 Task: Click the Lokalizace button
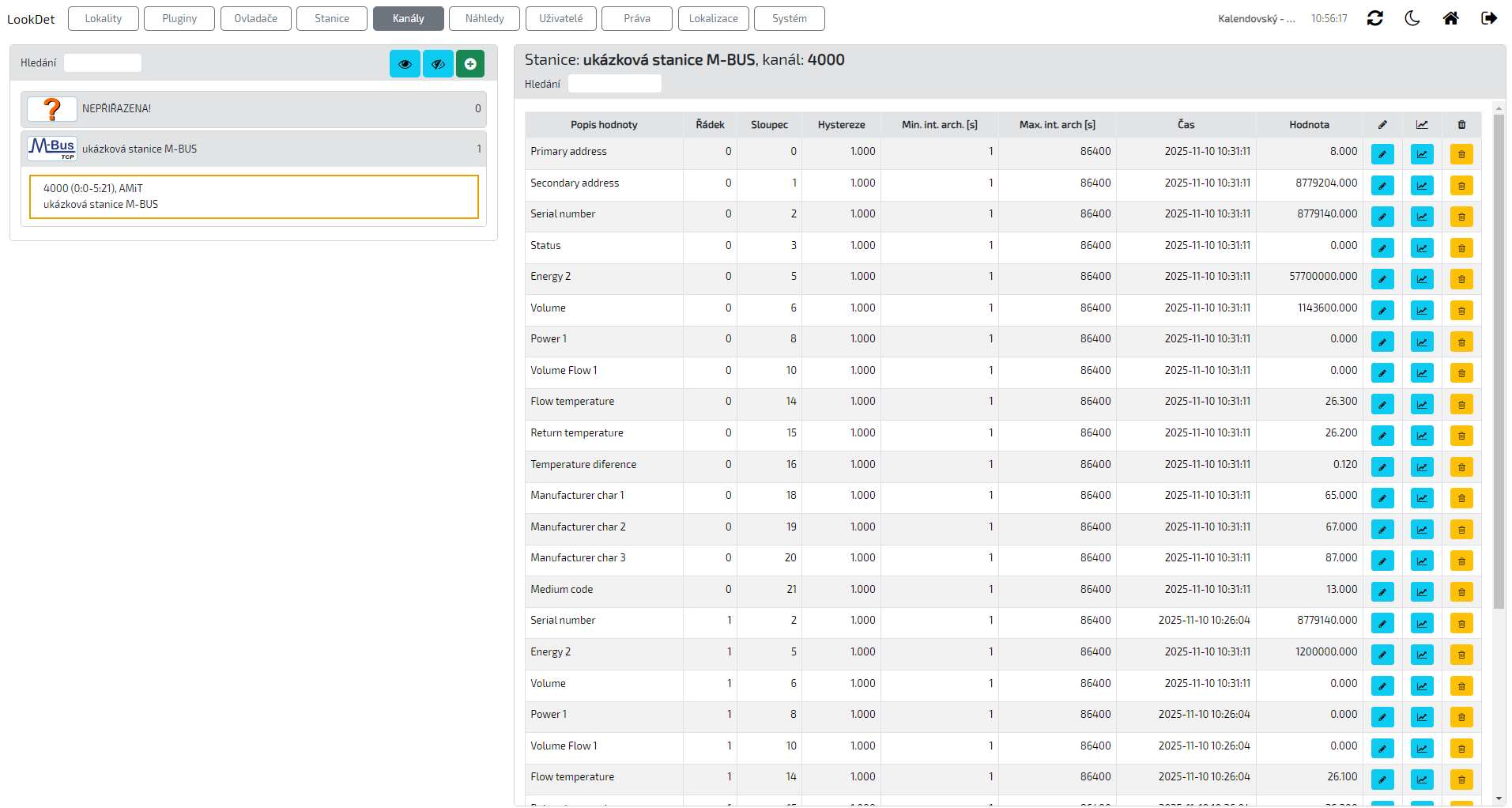click(x=713, y=18)
